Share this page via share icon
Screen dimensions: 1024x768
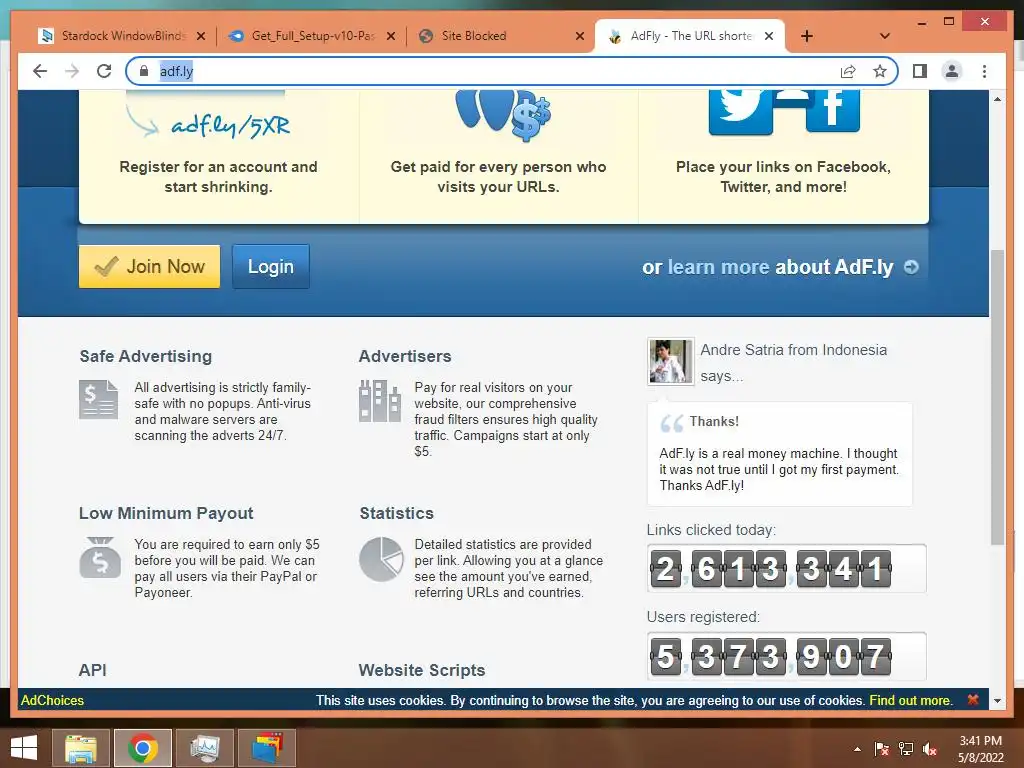(x=848, y=71)
